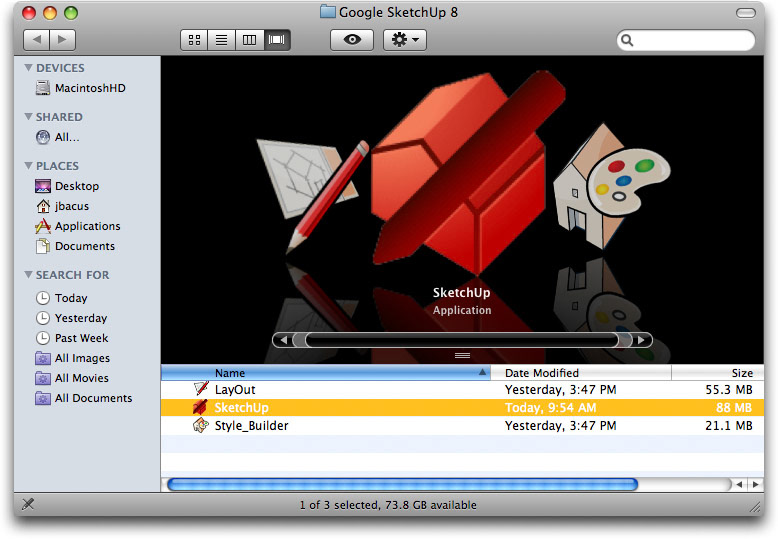Switch to list view

coord(222,40)
